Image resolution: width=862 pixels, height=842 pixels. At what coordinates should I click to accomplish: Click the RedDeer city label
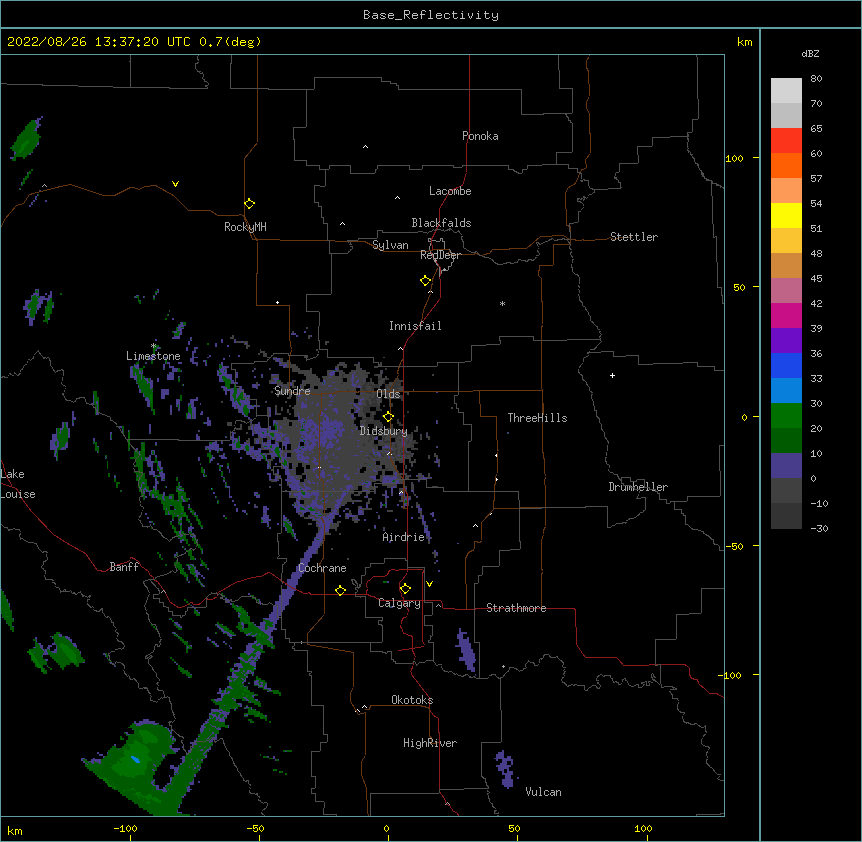point(440,255)
